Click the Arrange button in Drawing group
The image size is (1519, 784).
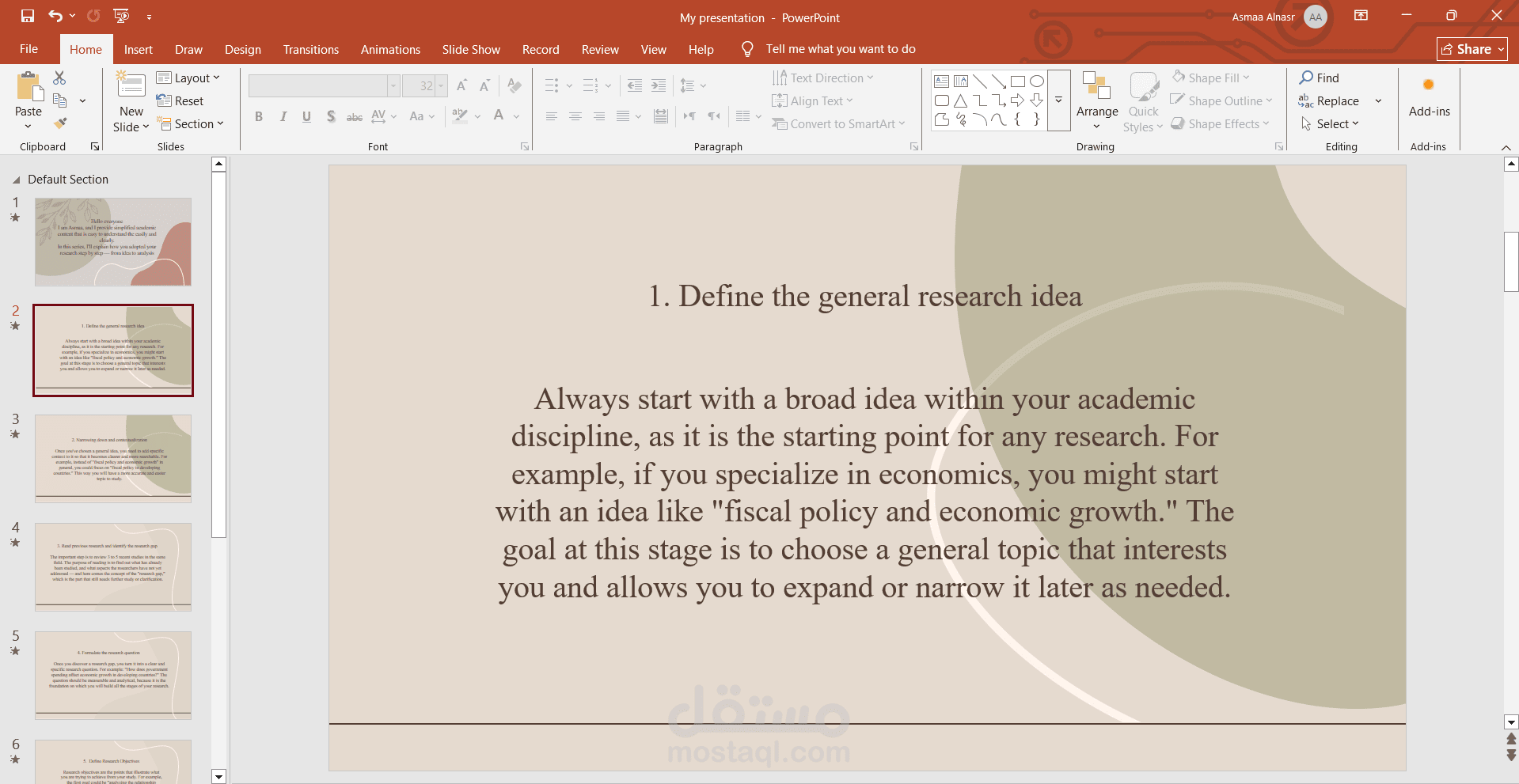(1097, 101)
